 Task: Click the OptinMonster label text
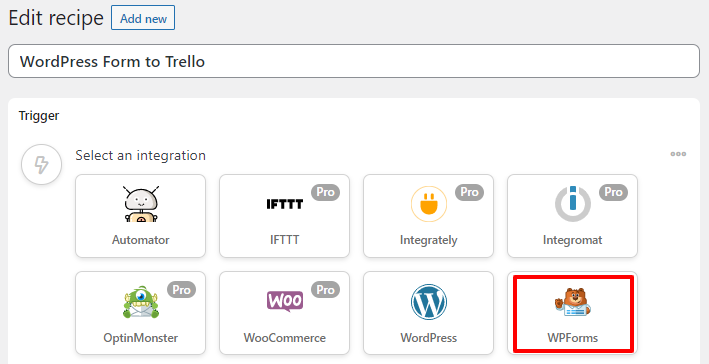(141, 338)
